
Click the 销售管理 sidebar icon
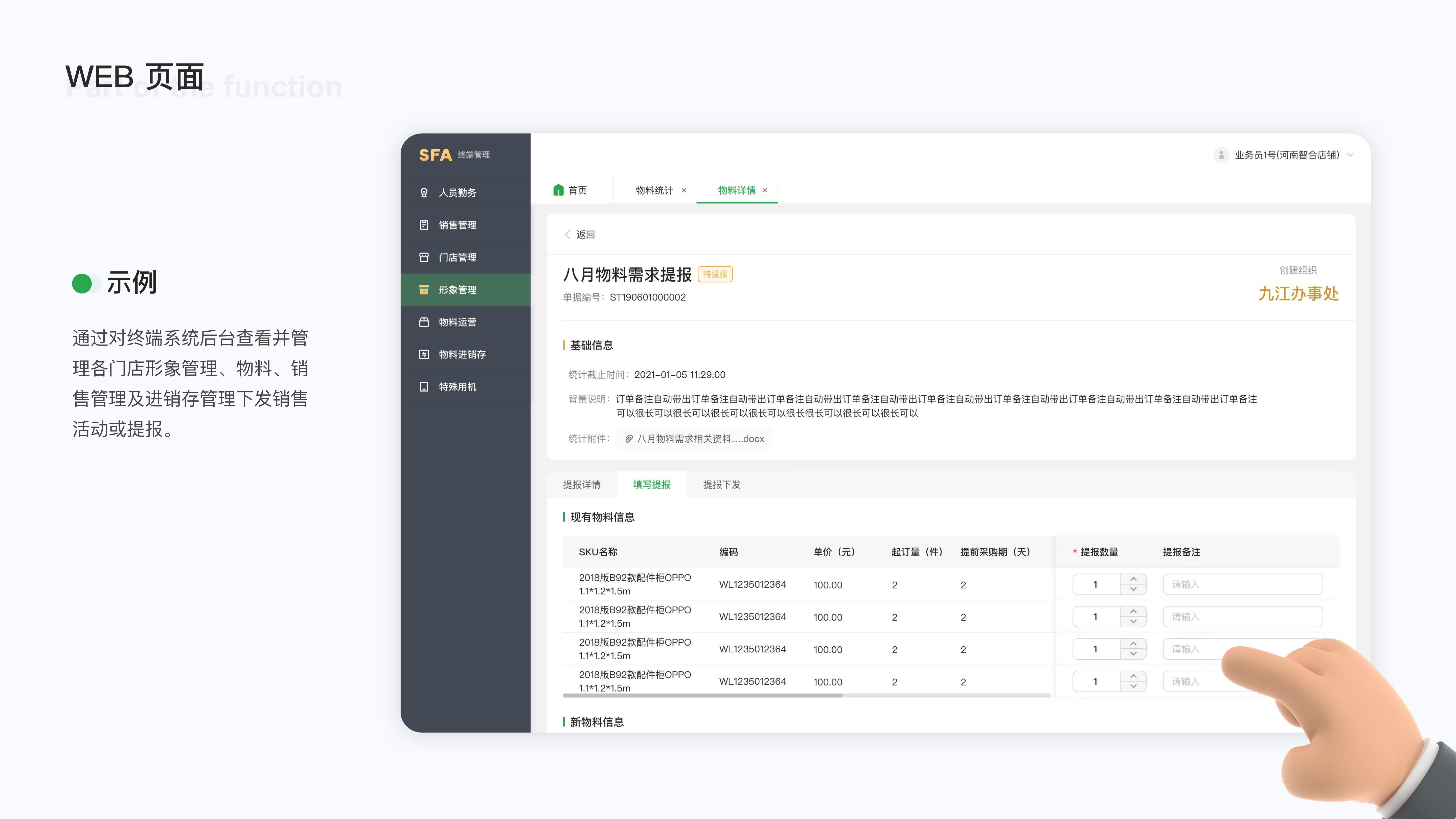tap(424, 225)
